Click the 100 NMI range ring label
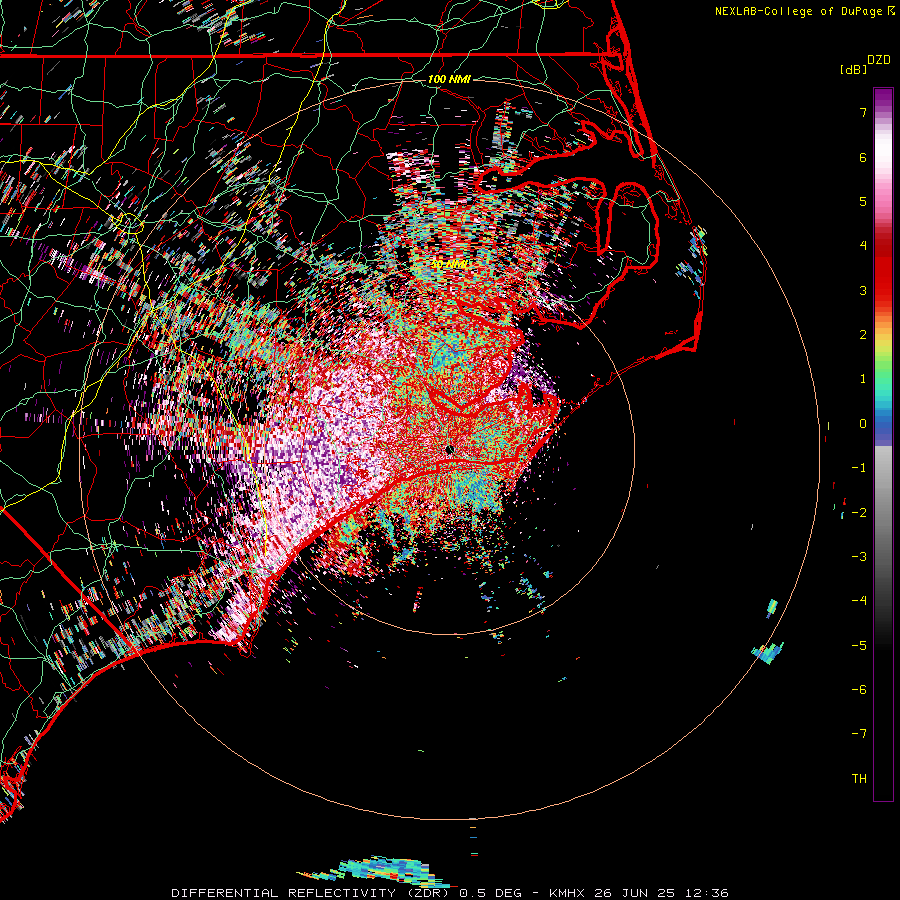The height and width of the screenshot is (900, 900). point(449,79)
